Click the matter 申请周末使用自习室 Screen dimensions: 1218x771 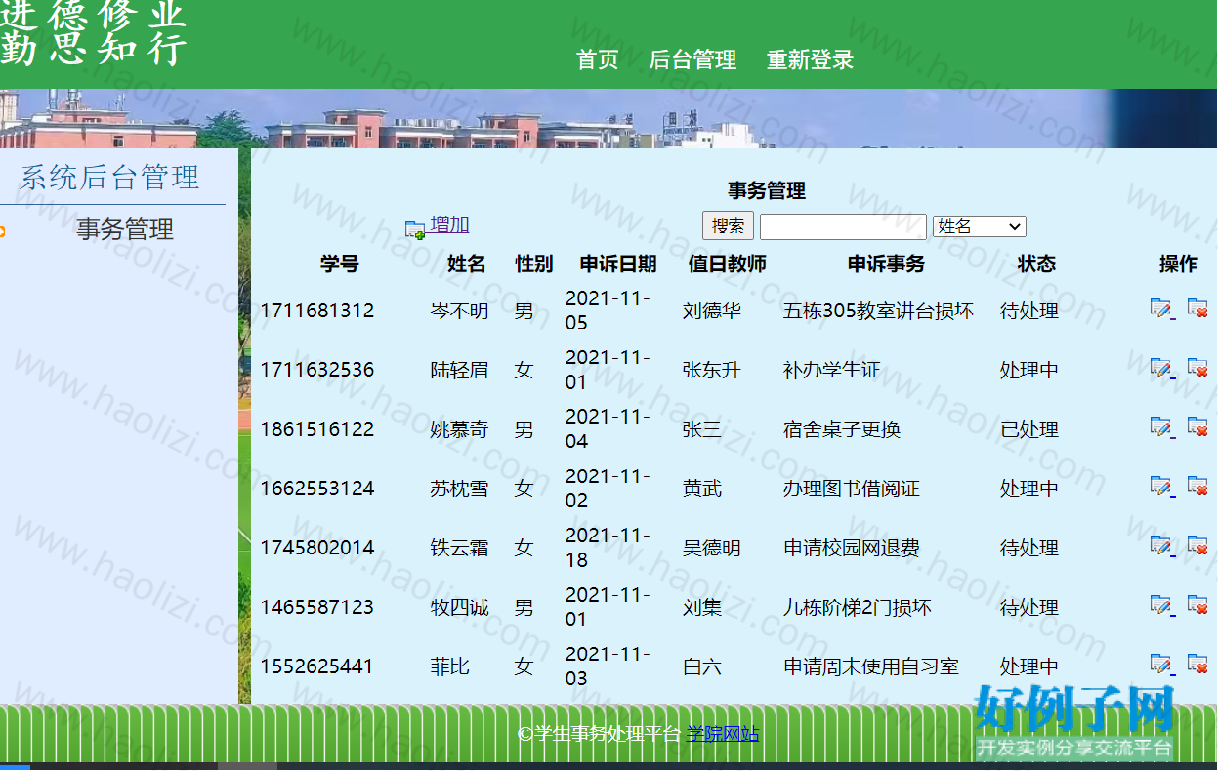point(871,667)
